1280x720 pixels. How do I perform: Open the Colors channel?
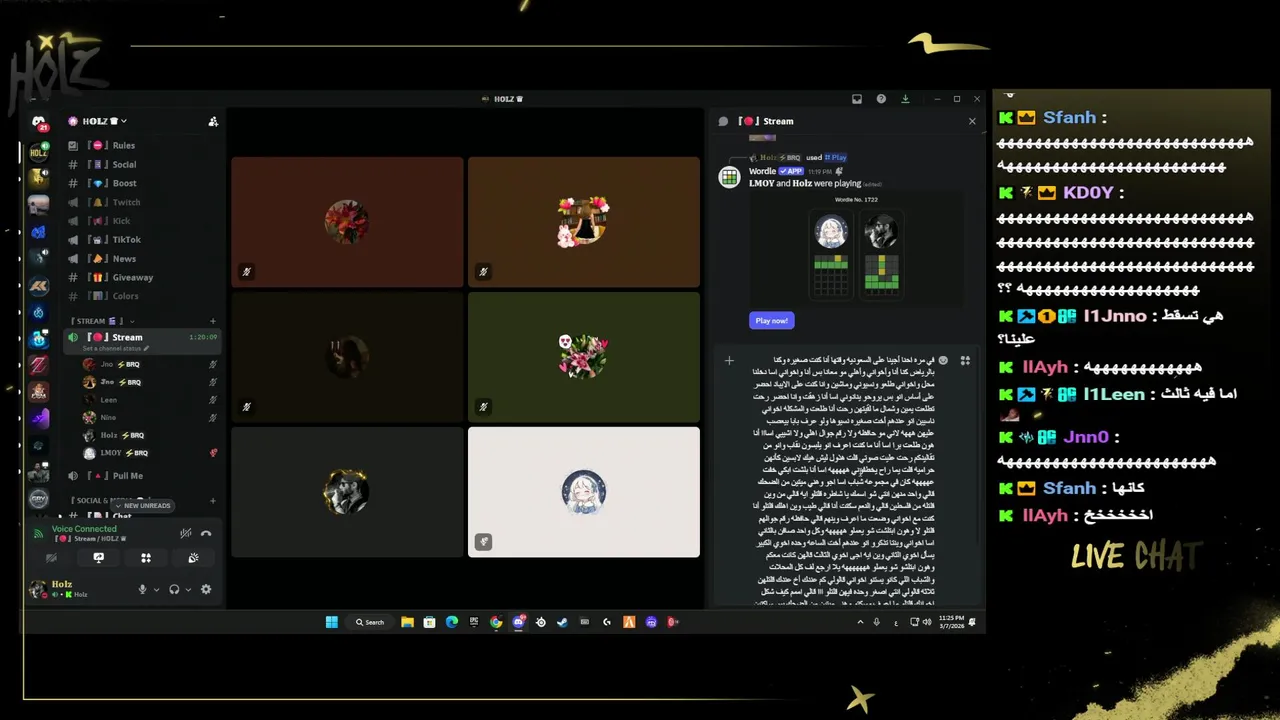pyautogui.click(x=142, y=296)
